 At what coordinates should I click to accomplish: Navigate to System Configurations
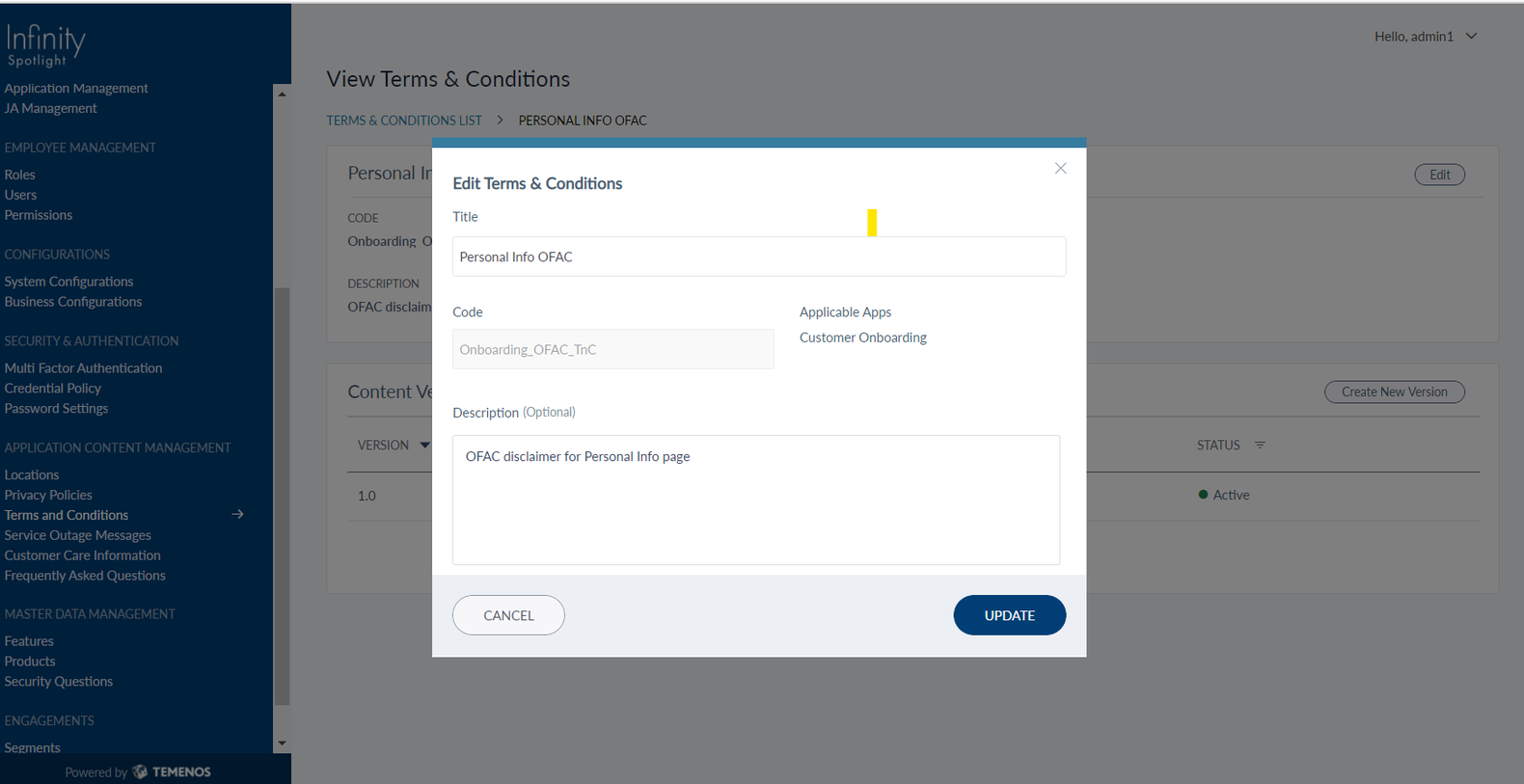(x=68, y=282)
